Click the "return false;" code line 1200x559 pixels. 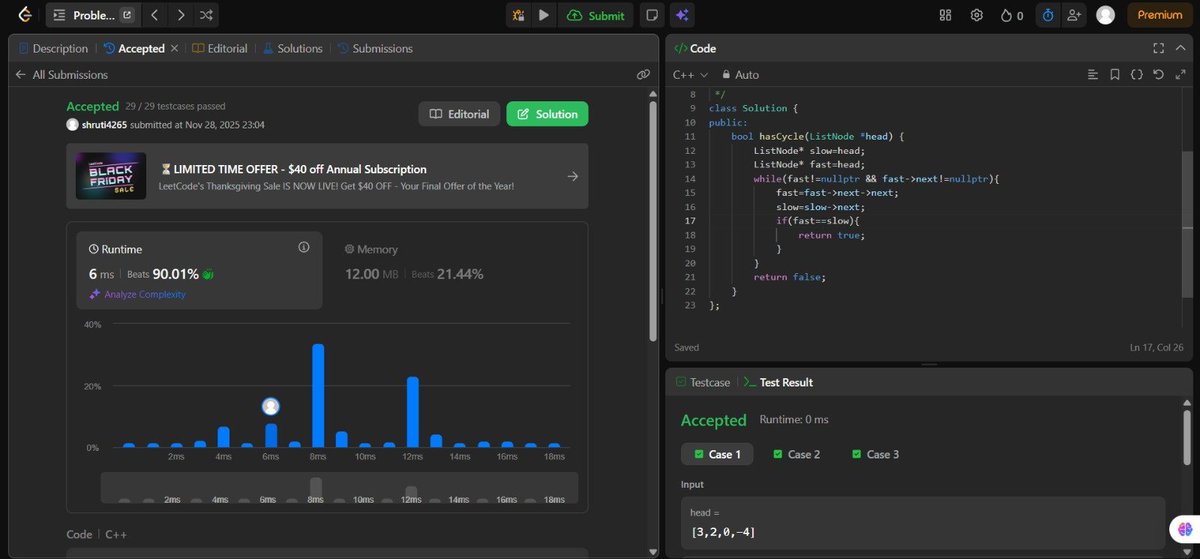coord(789,276)
